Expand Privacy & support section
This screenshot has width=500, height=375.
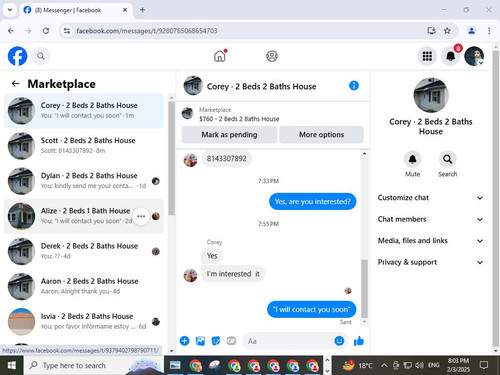tap(431, 262)
